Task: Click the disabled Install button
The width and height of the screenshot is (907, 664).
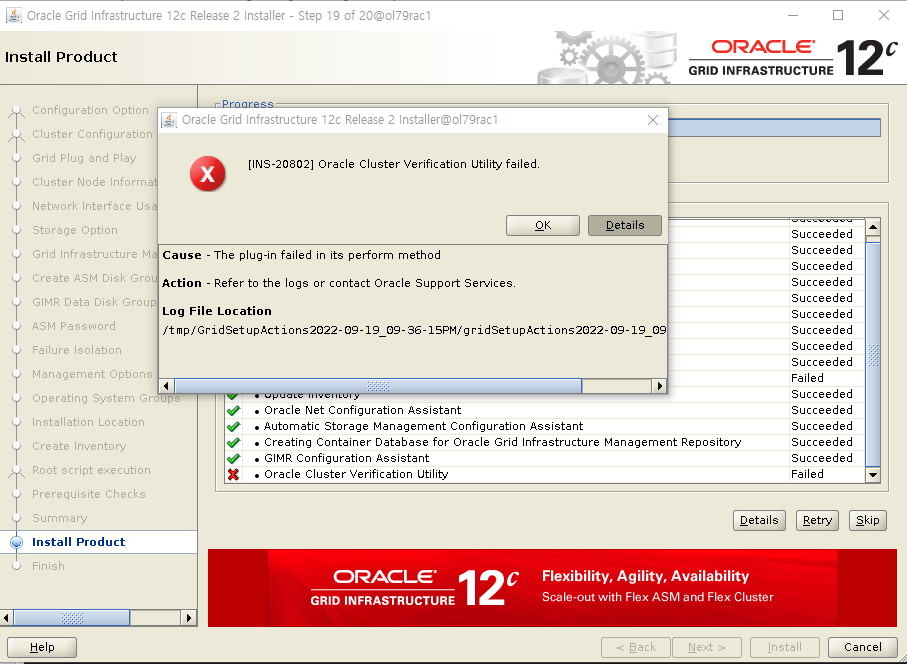Action: (784, 647)
